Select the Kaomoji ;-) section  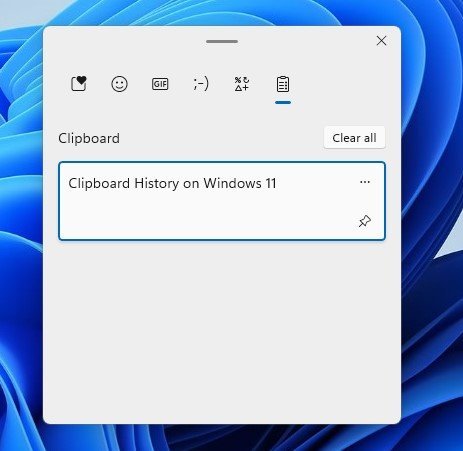(x=201, y=84)
